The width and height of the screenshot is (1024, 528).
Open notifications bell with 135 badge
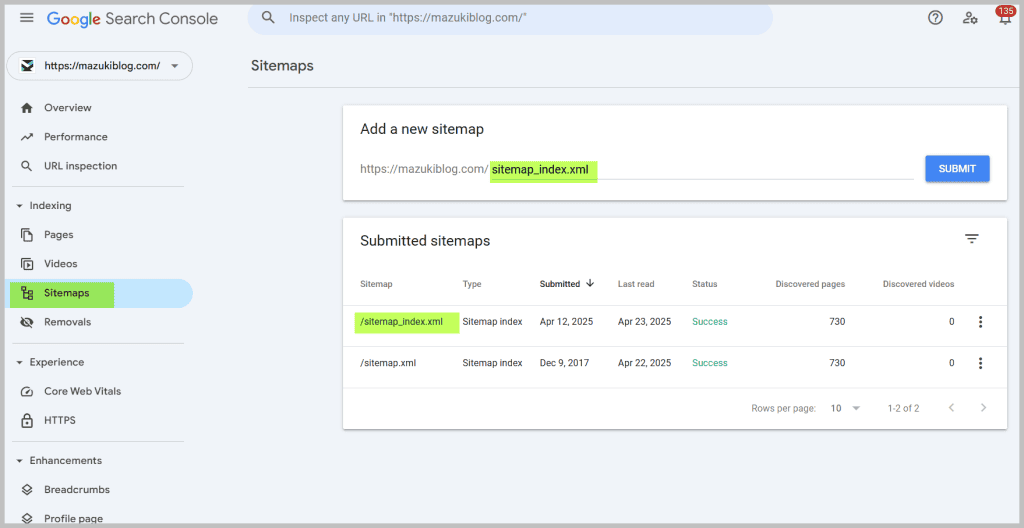pyautogui.click(x=1004, y=18)
